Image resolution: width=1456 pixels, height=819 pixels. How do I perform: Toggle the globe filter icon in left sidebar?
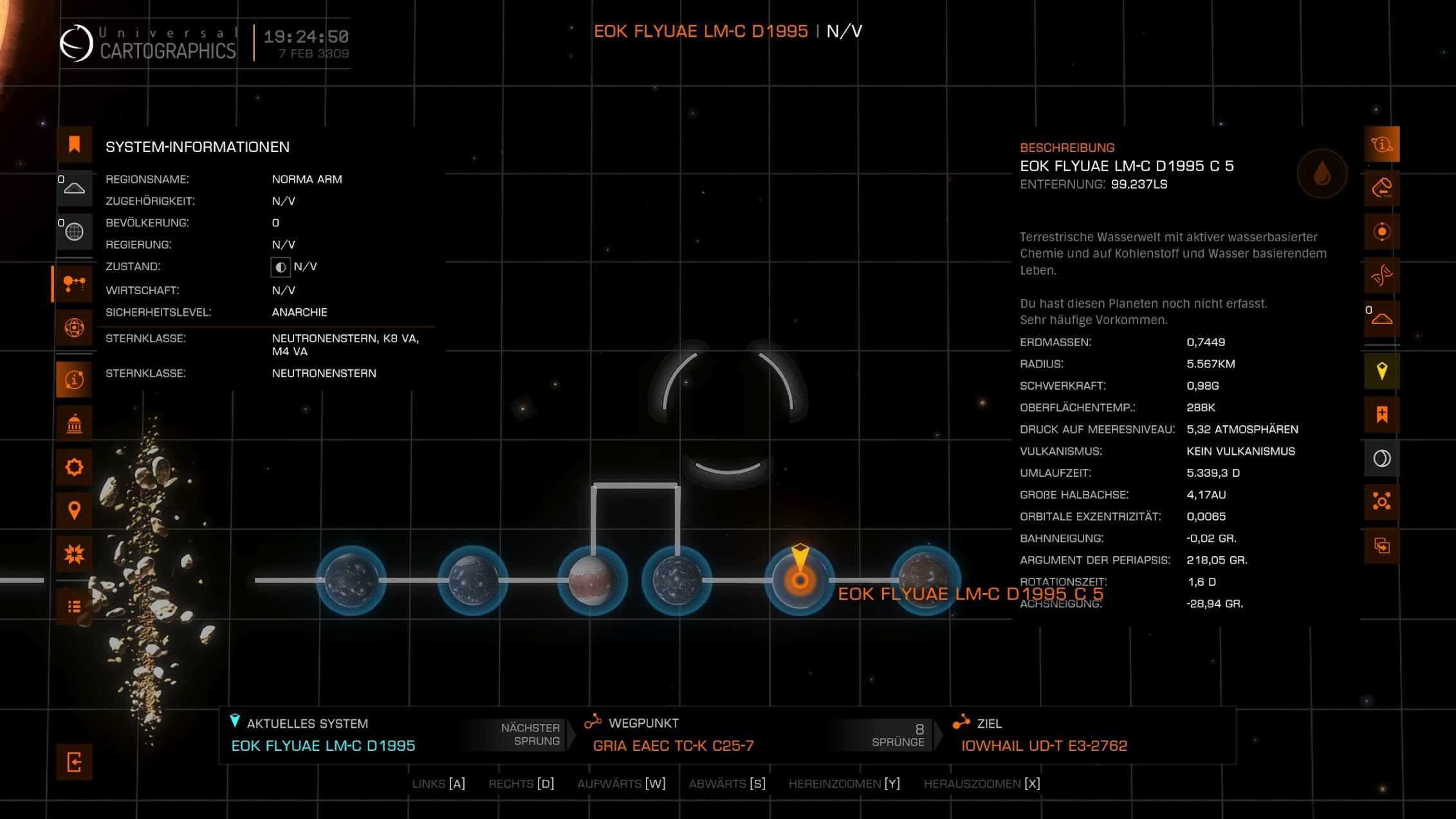coord(74,231)
